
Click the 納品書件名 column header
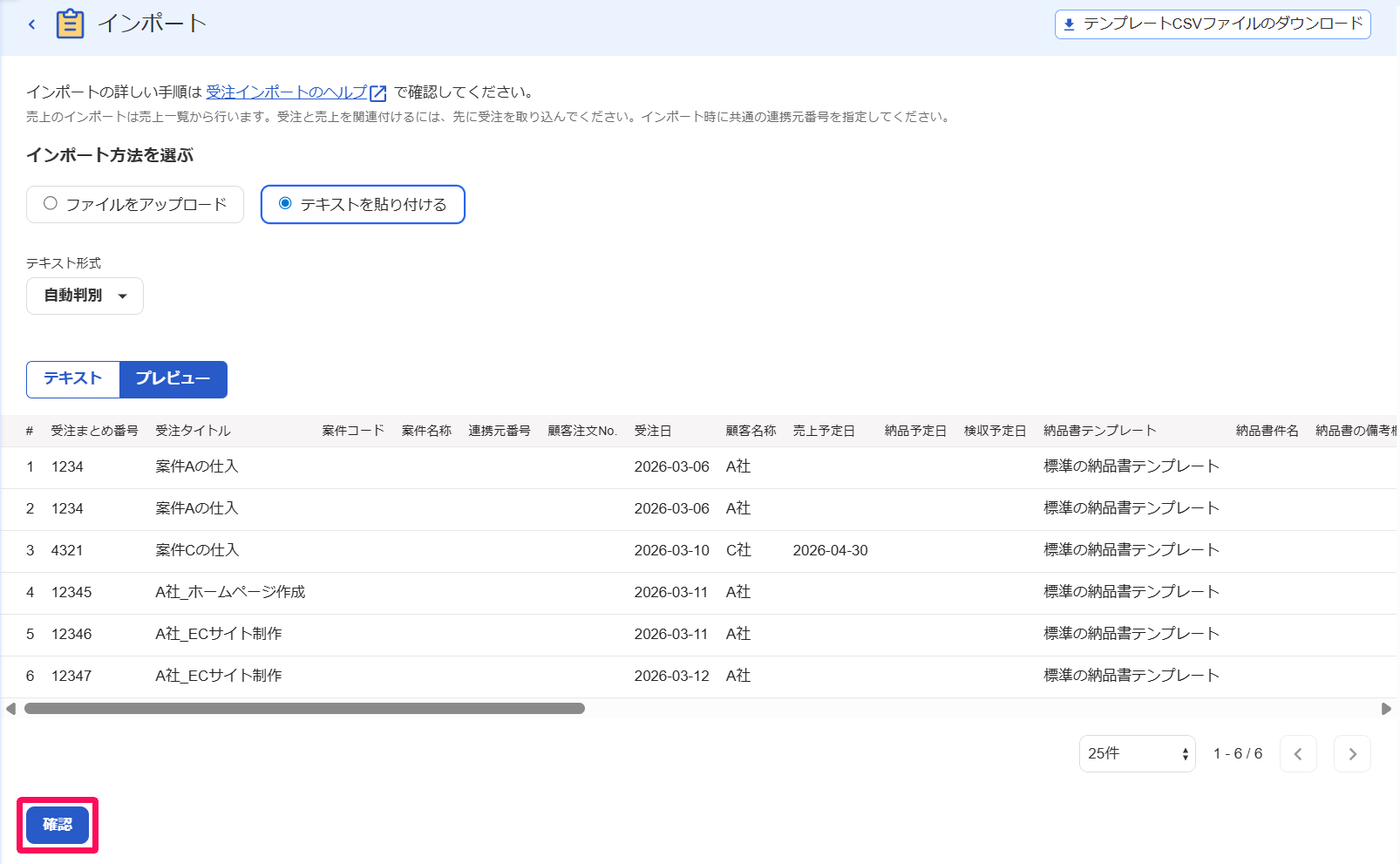tap(1267, 431)
